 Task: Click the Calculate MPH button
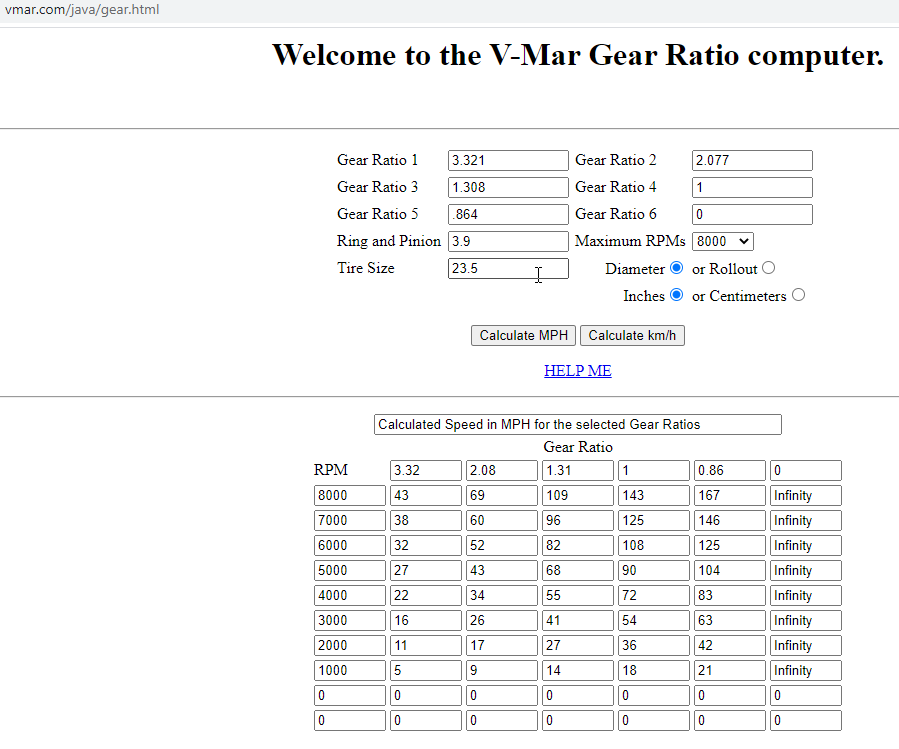[523, 336]
